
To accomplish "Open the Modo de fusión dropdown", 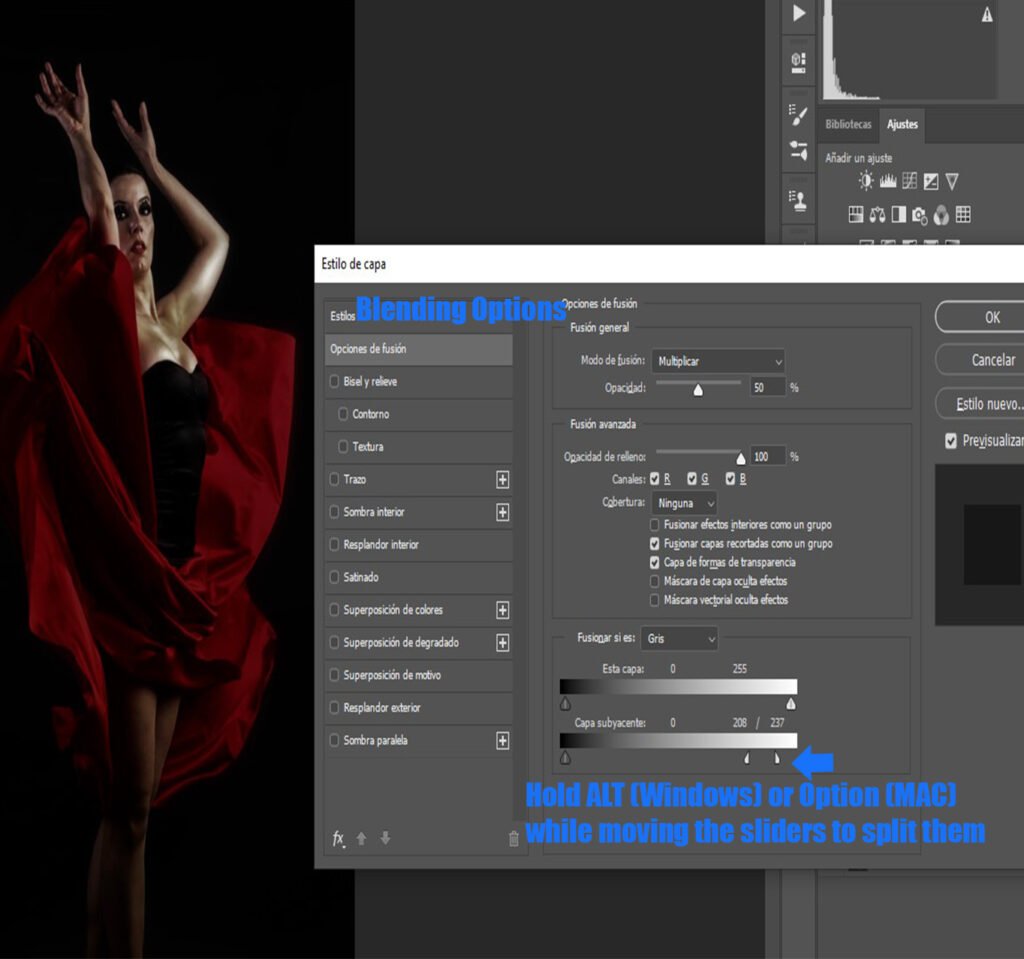I will (717, 361).
